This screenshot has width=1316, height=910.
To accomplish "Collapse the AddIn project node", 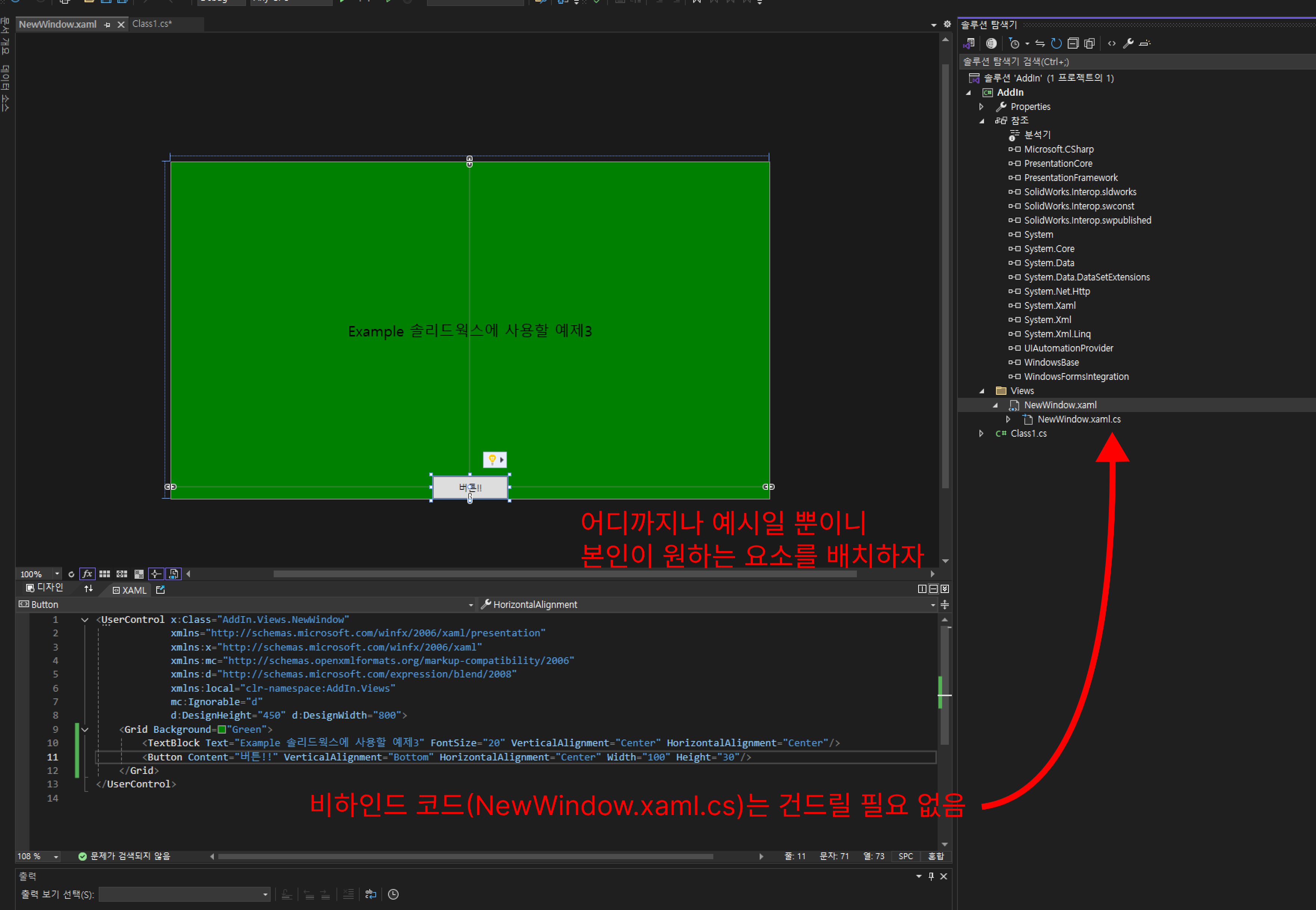I will pos(969,92).
